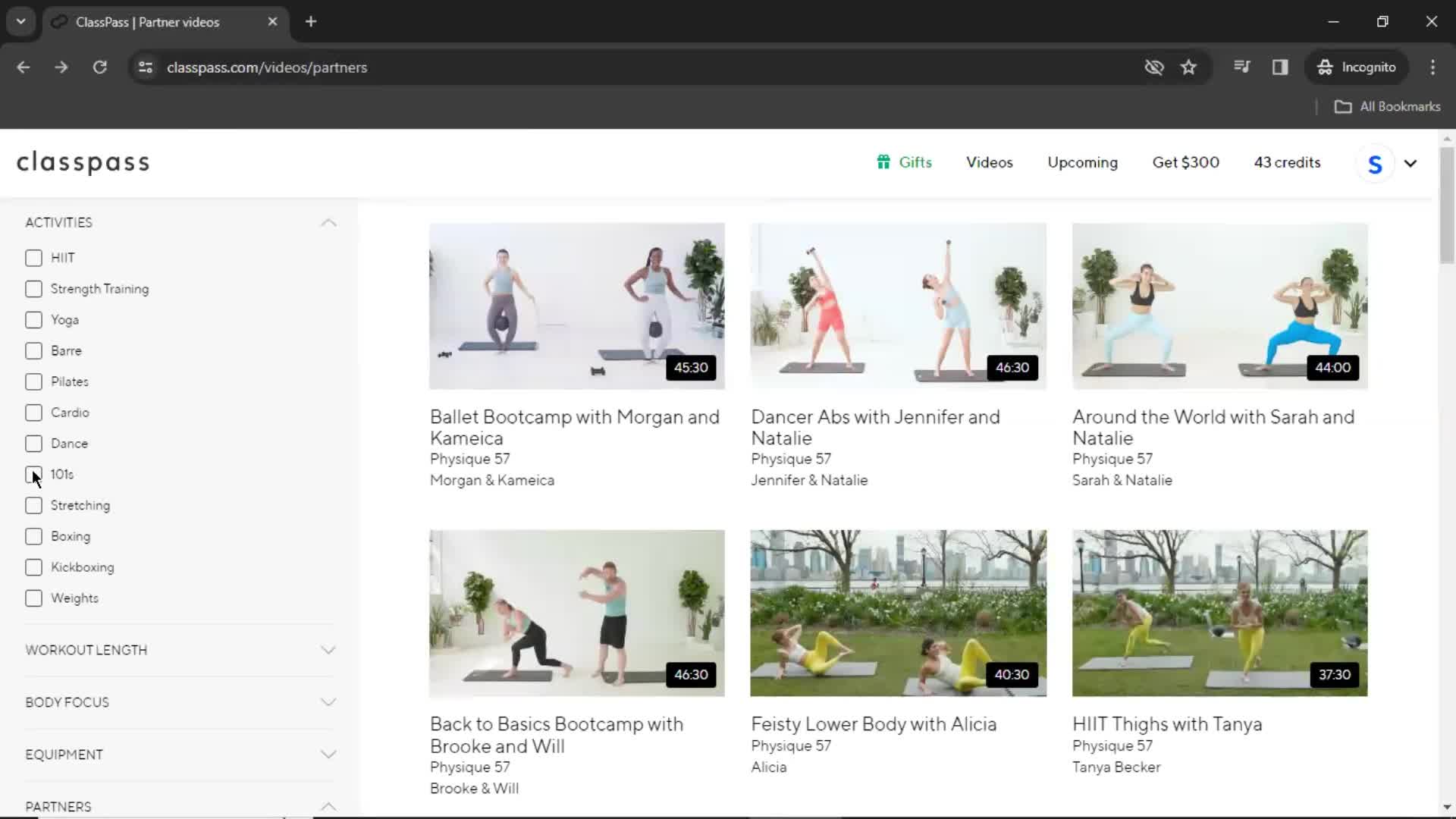This screenshot has width=1456, height=819.
Task: Collapse the Partners filter section
Action: coord(328,806)
